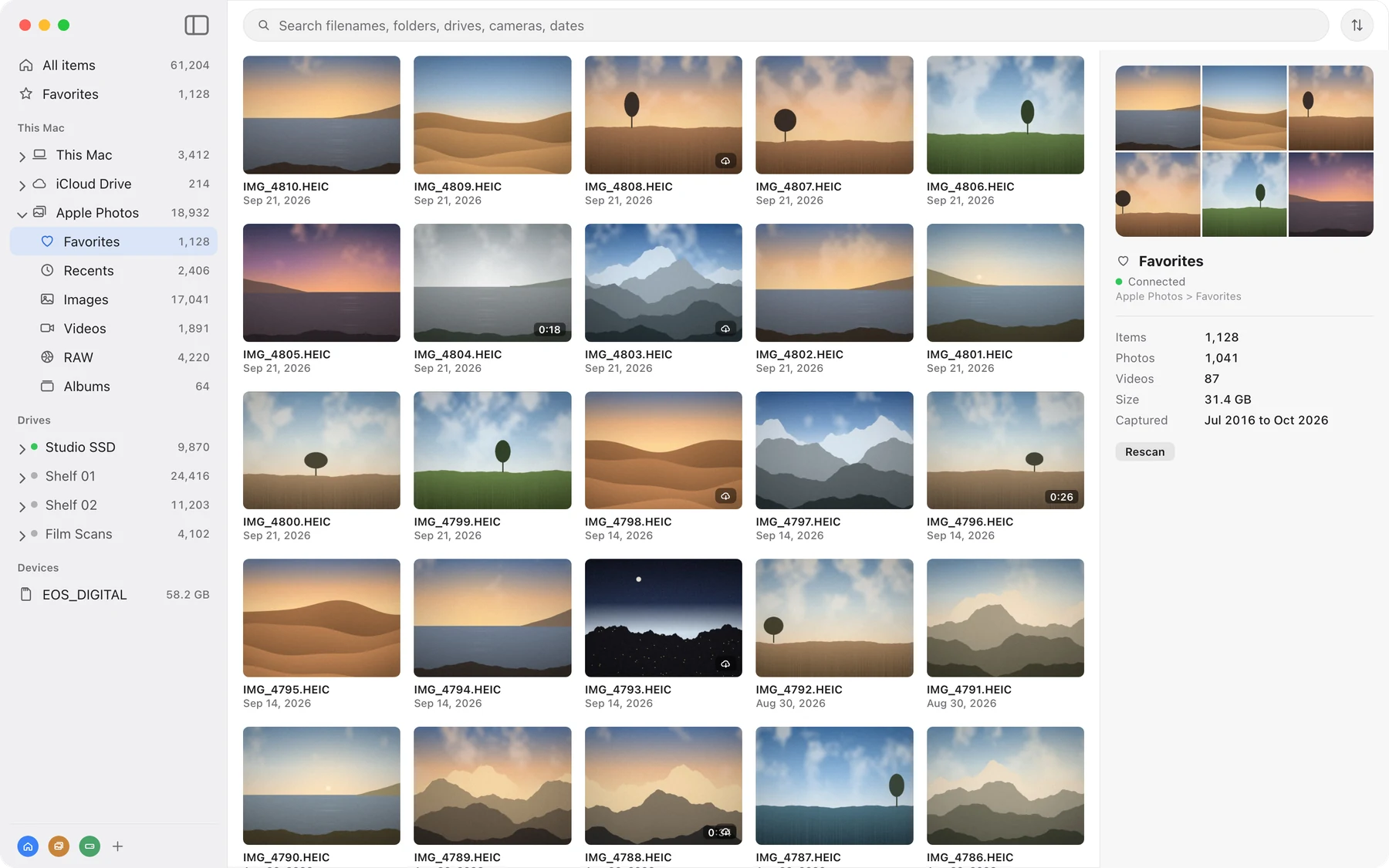Open the Images category
The width and height of the screenshot is (1389, 868).
(113, 299)
